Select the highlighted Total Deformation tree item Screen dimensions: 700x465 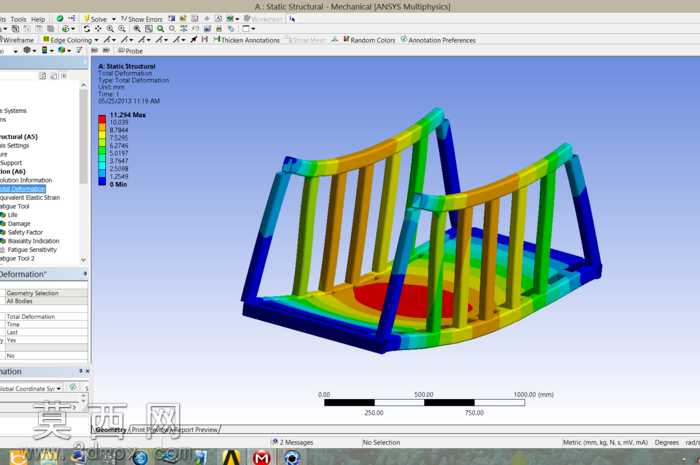22,189
